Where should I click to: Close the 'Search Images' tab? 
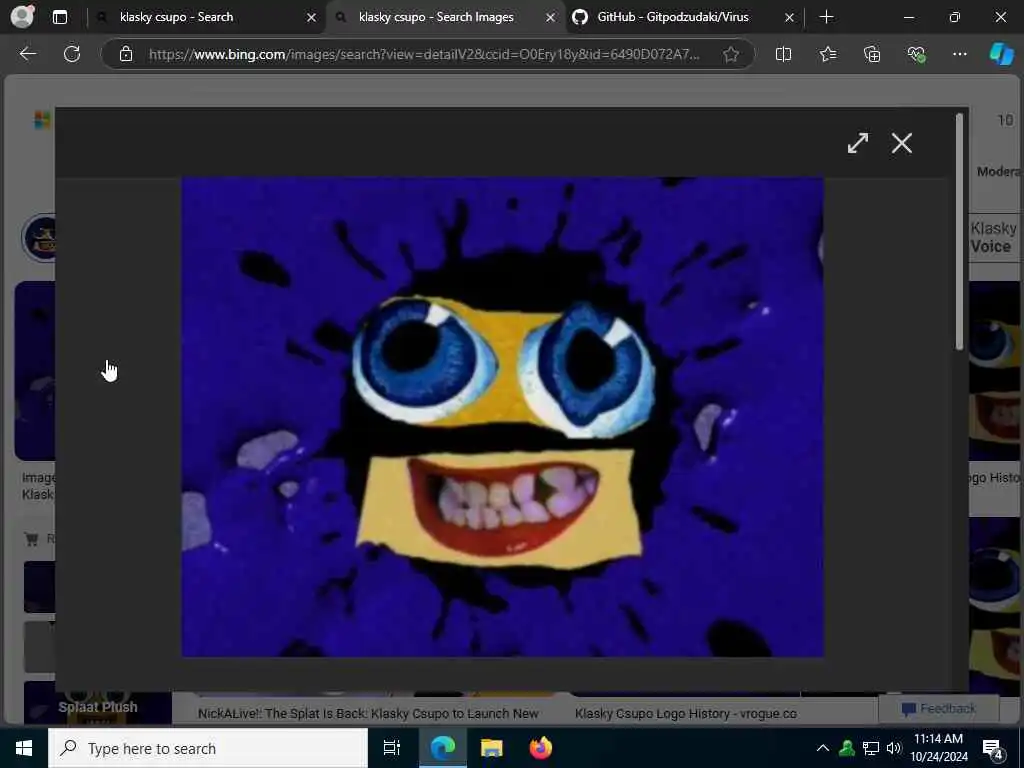(551, 18)
